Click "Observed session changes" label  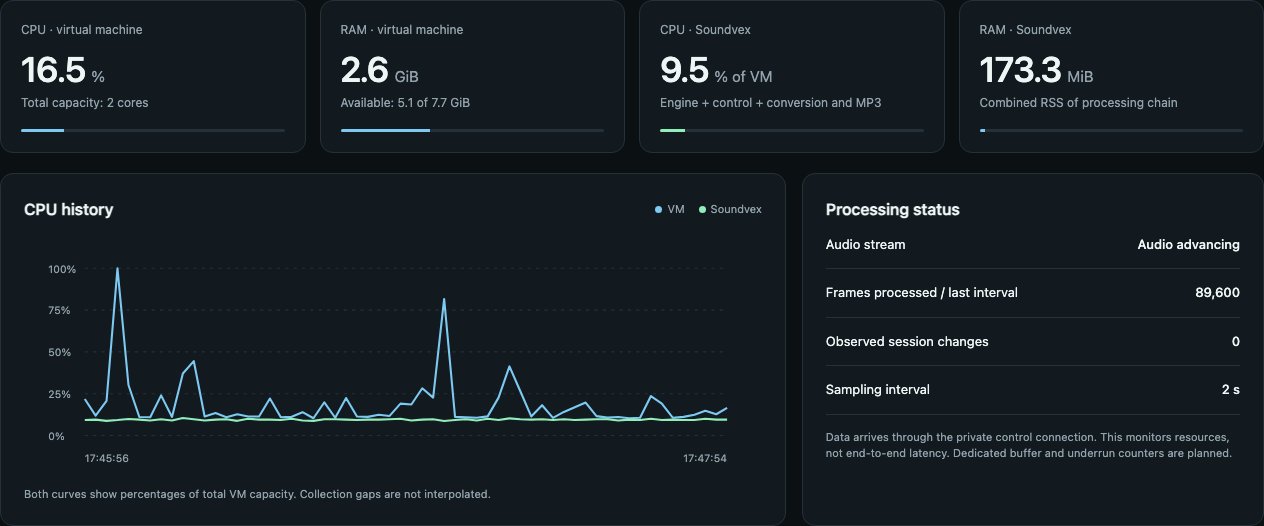[907, 341]
